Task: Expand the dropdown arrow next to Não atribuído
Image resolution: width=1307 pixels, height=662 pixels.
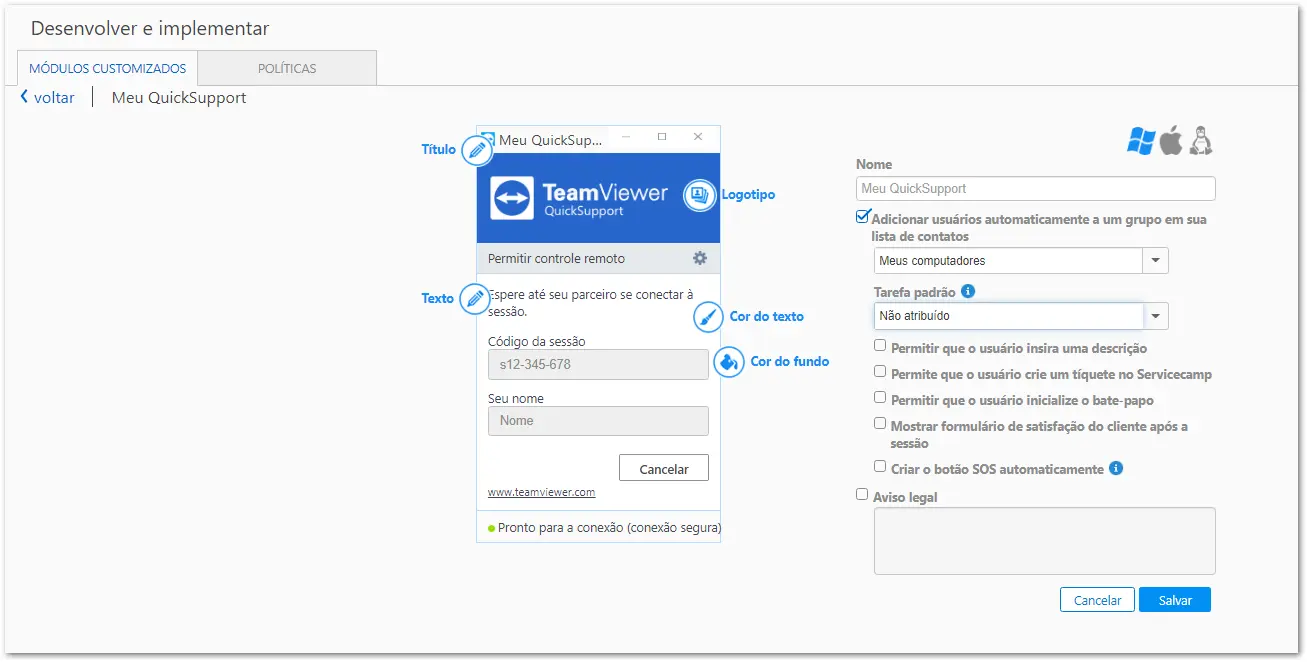Action: (1156, 316)
